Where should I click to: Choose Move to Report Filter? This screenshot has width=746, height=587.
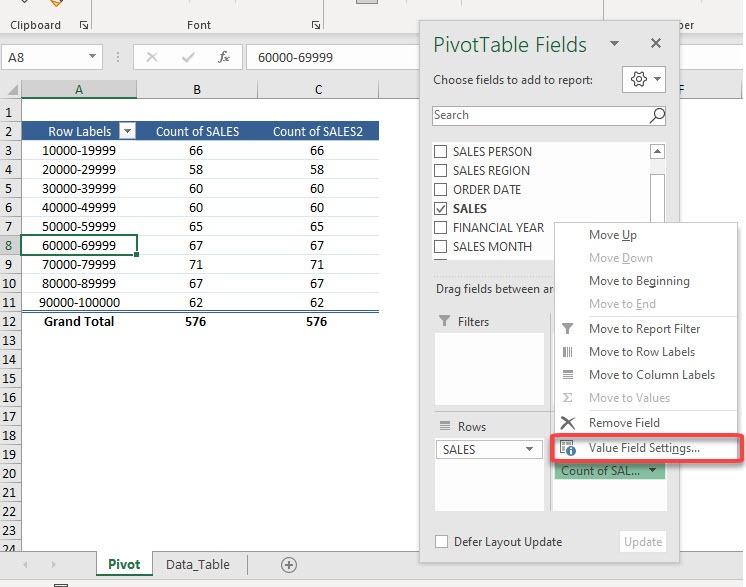point(644,329)
